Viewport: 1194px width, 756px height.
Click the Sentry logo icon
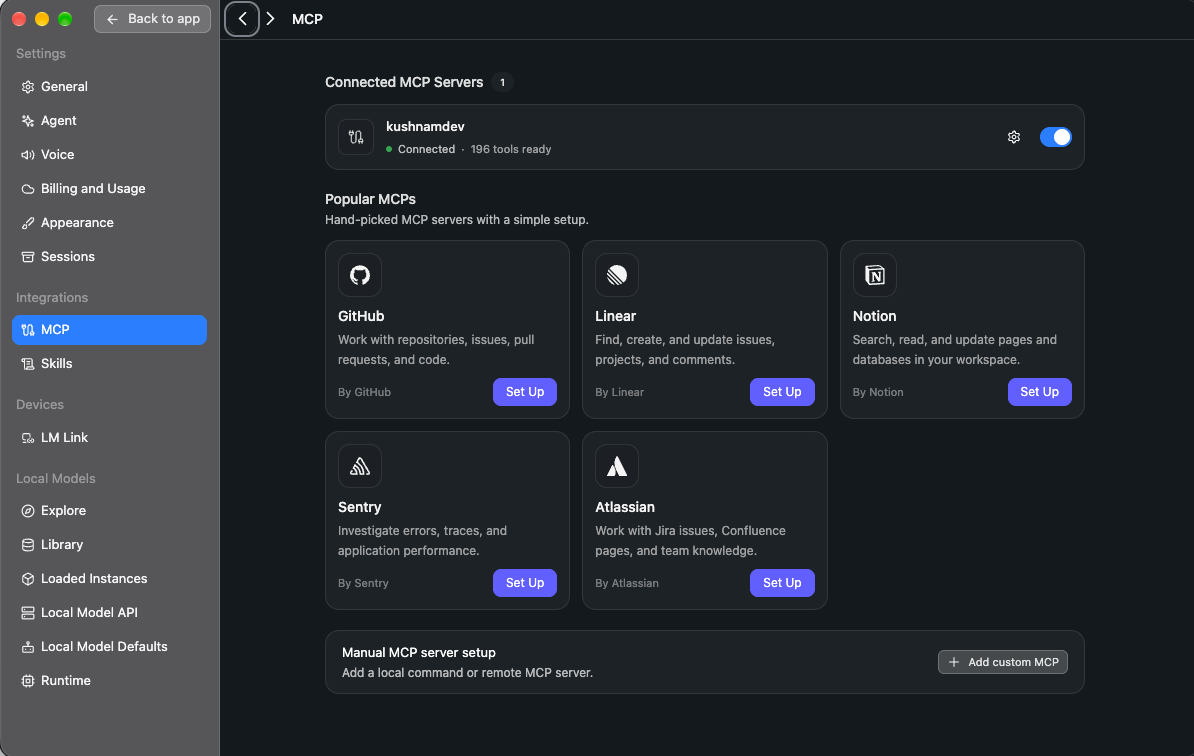(x=359, y=466)
